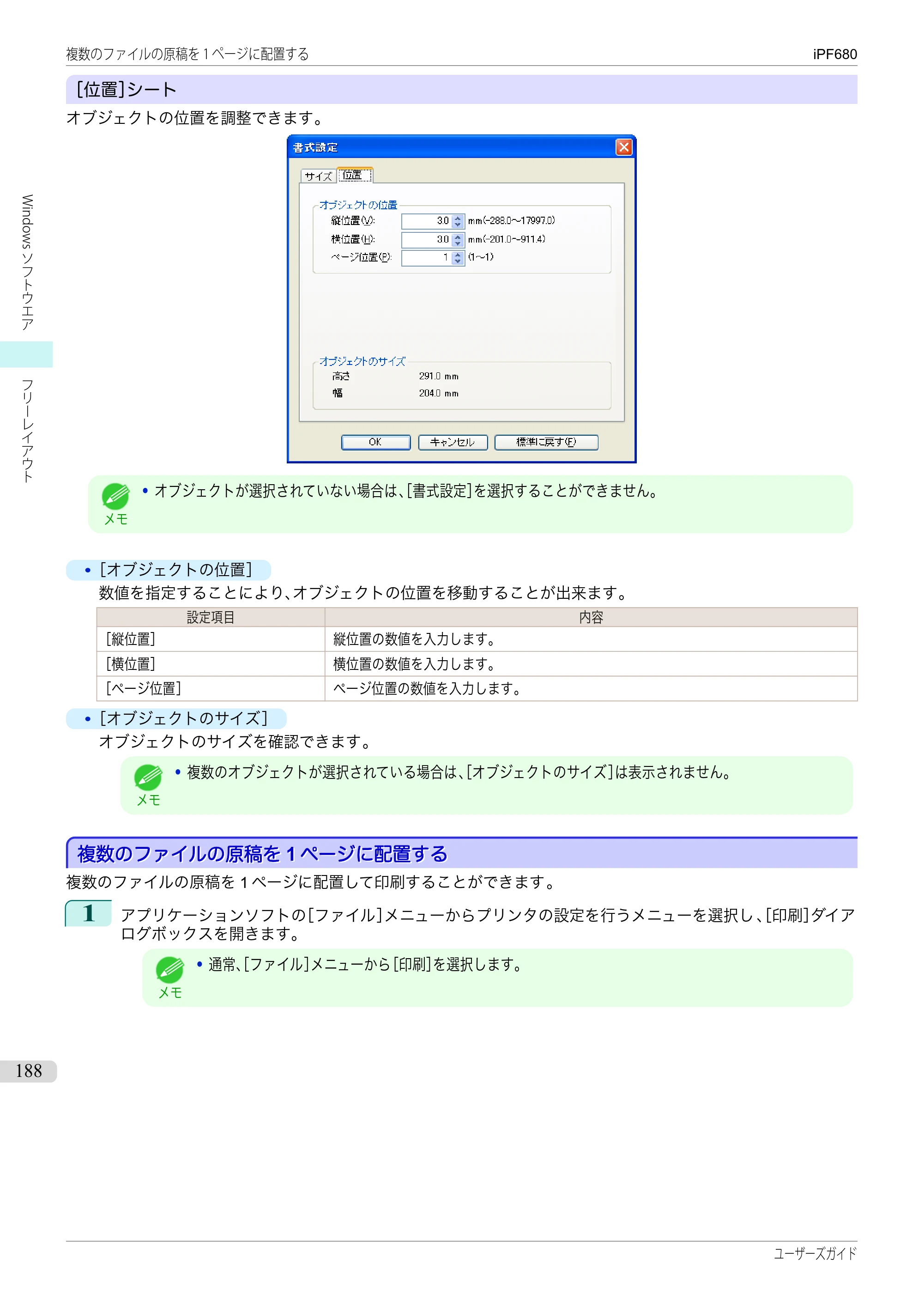Click the [オブジェクトの位置] bullet heading
This screenshot has height=1307, width=924.
pyautogui.click(x=169, y=570)
